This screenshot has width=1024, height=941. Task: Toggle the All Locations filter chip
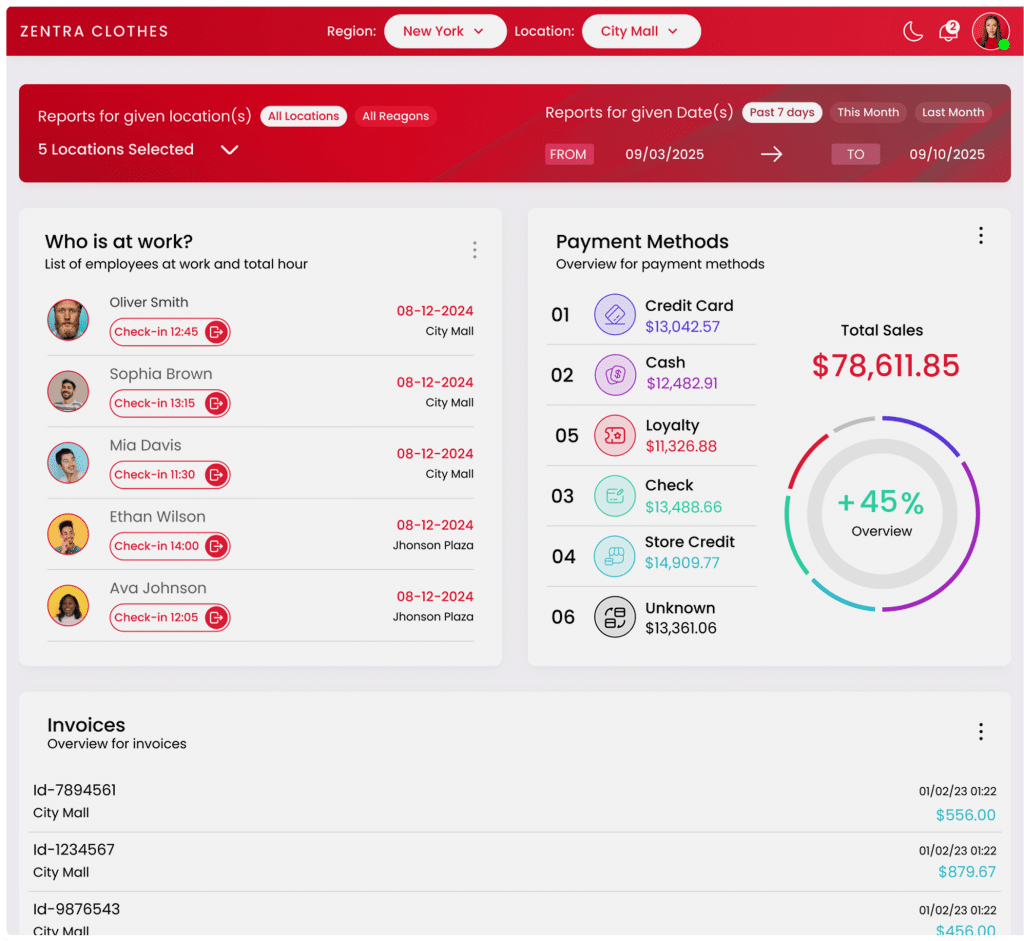point(303,116)
